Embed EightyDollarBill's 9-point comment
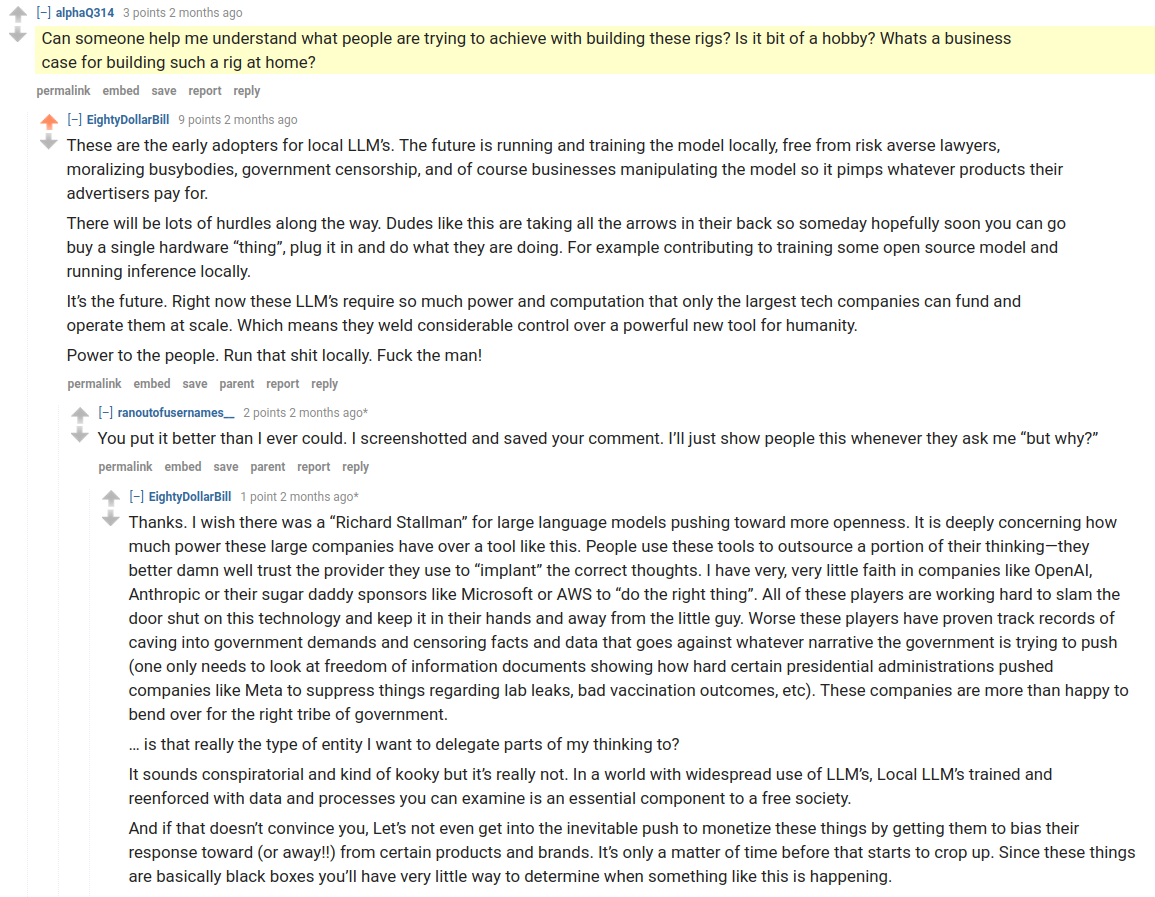1155x897 pixels. tap(152, 384)
